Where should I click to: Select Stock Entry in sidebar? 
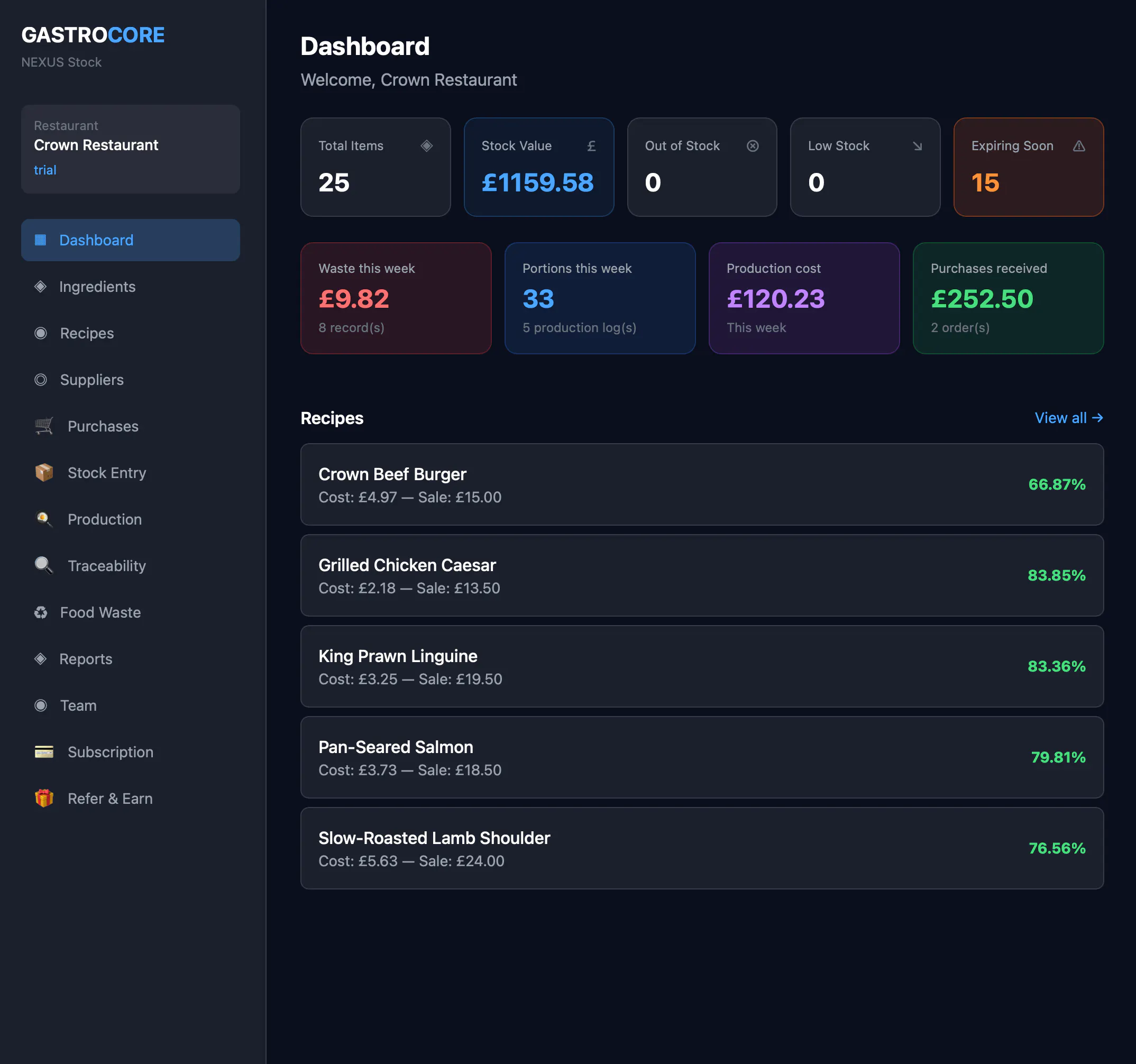(130, 473)
